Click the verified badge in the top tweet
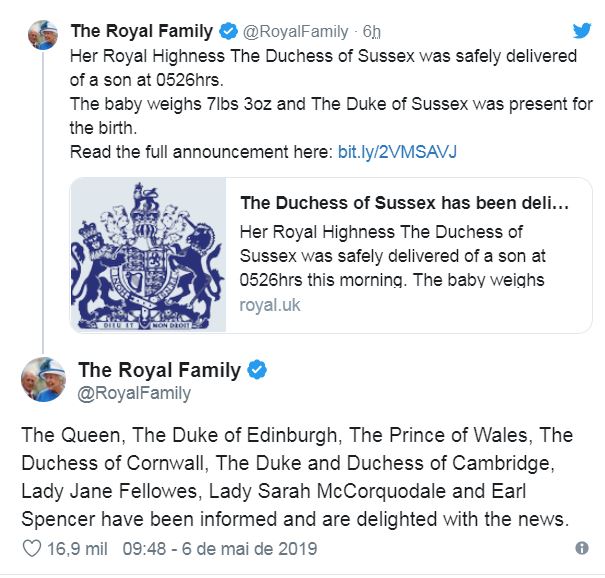Screen dimensions: 605x578 tap(228, 31)
